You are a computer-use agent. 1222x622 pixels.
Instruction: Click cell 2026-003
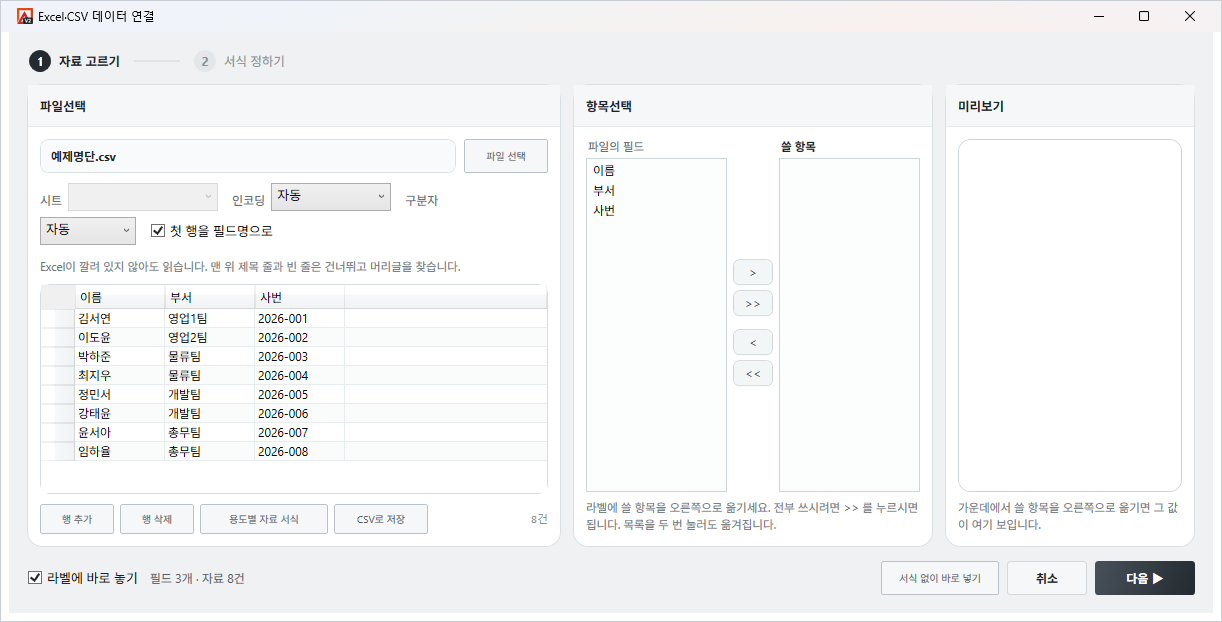pyautogui.click(x=300, y=356)
